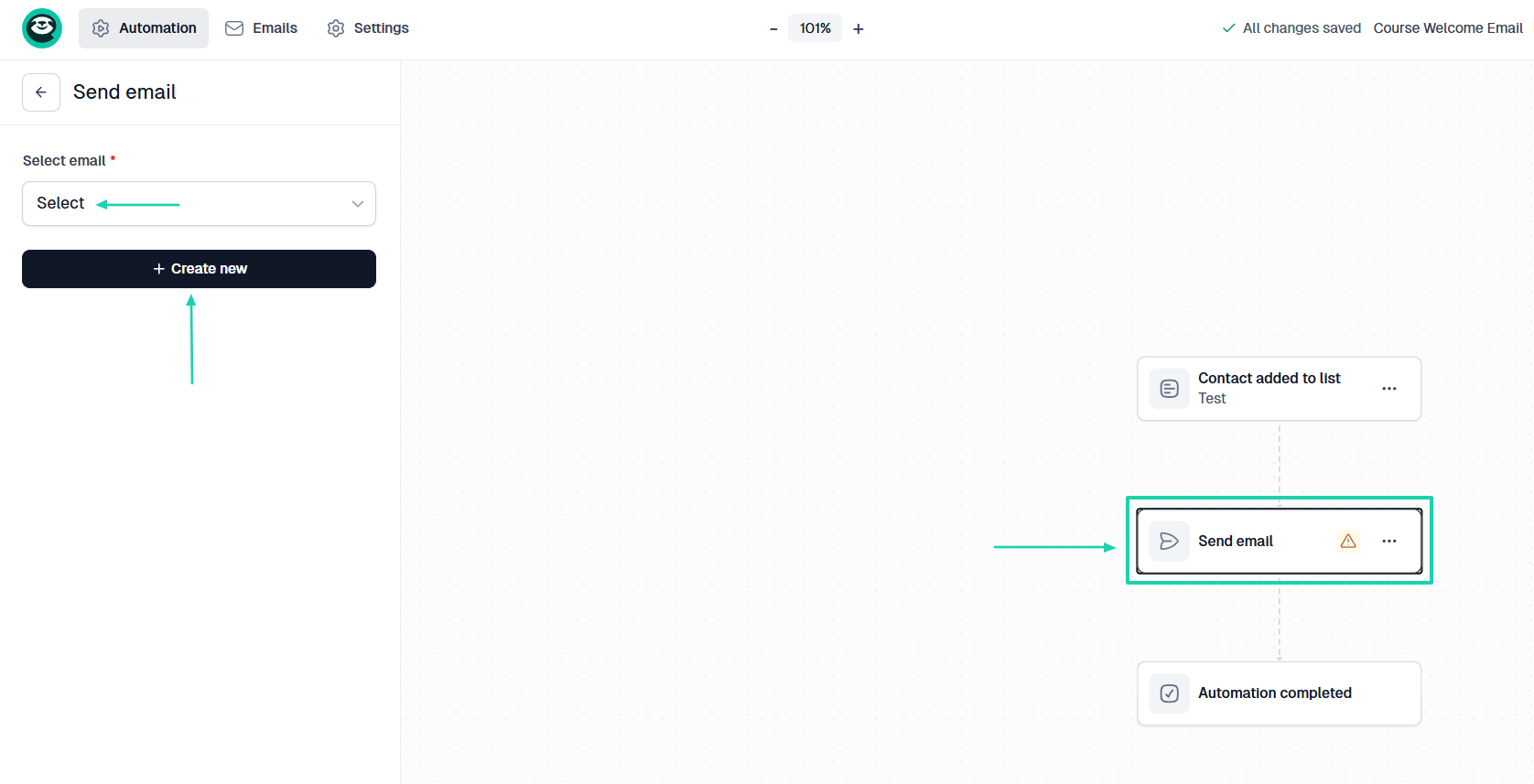Click the warning triangle on Send email
Image resolution: width=1534 pixels, height=784 pixels.
(x=1348, y=542)
